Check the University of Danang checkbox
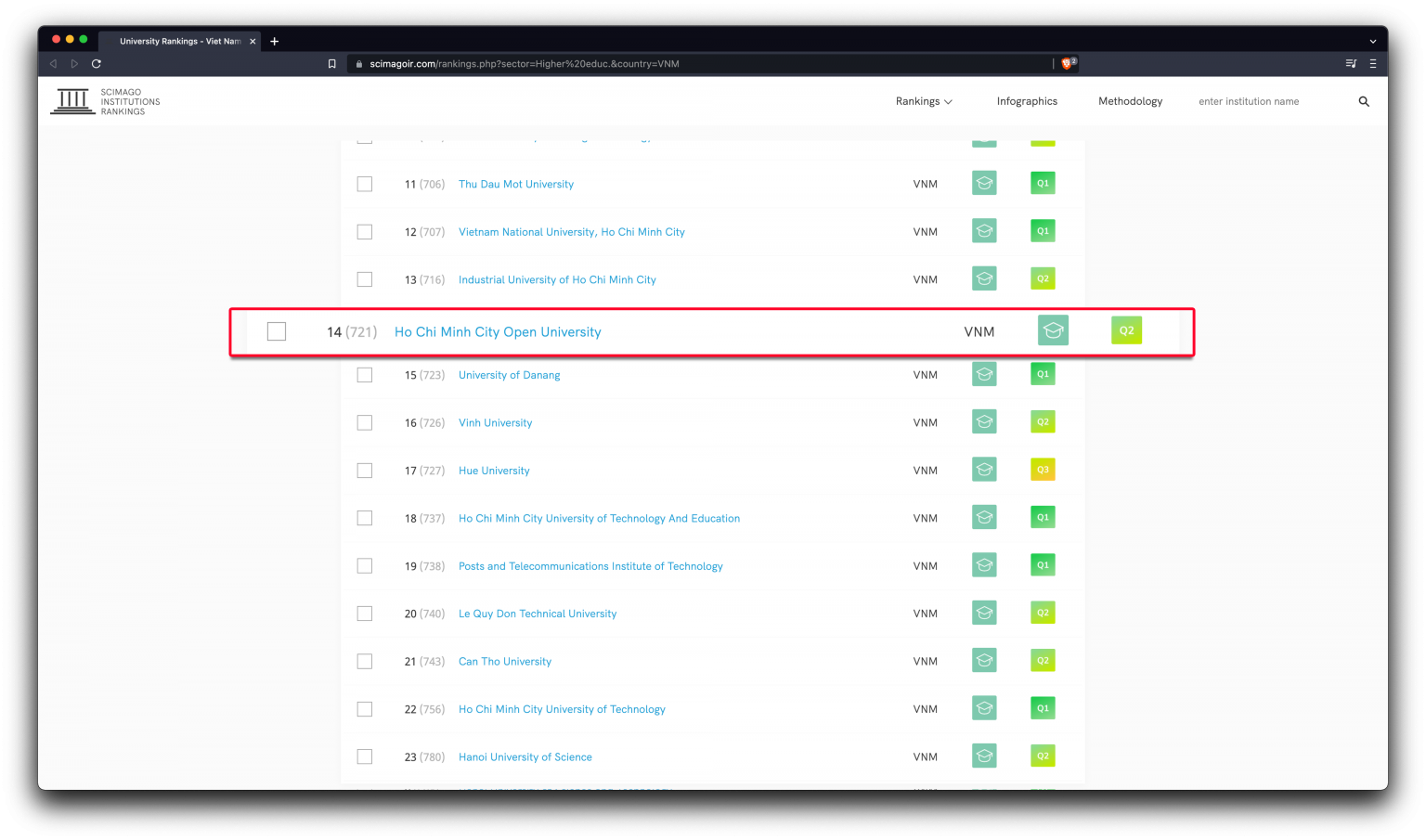The height and width of the screenshot is (840, 1426). coord(365,375)
